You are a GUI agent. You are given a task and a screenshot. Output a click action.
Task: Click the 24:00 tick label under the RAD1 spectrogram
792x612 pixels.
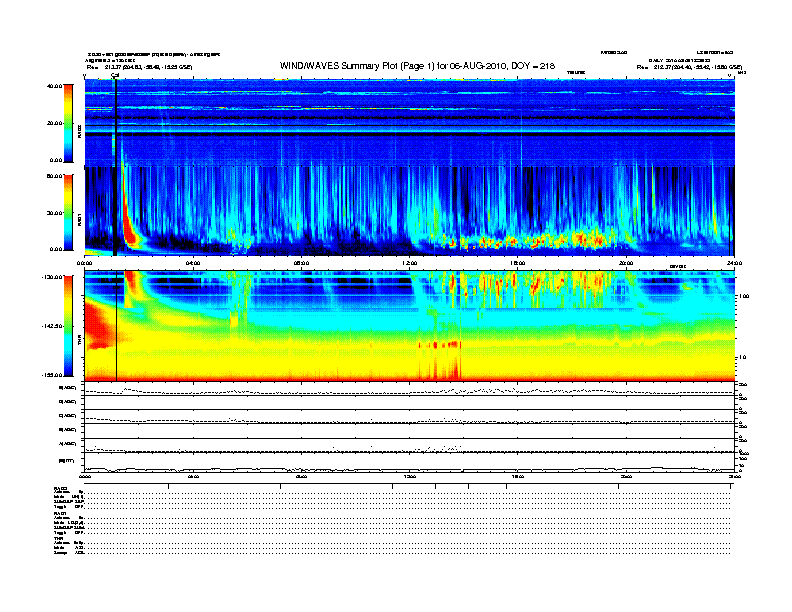(x=734, y=263)
